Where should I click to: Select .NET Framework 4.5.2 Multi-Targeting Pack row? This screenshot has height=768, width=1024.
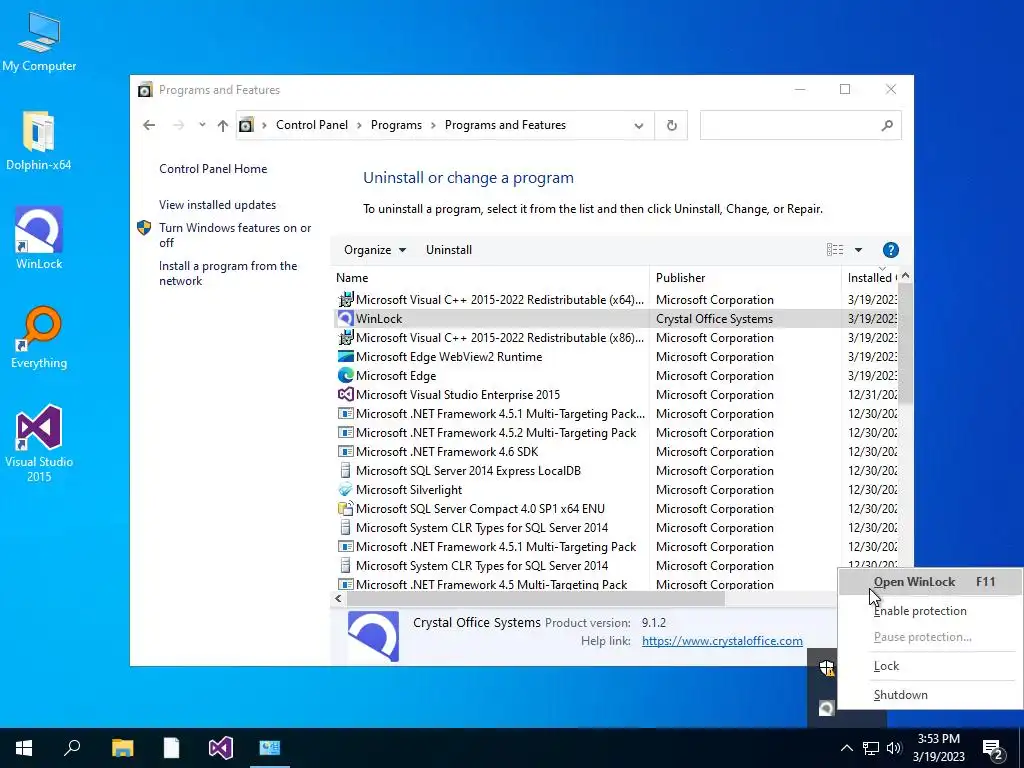tap(616, 432)
